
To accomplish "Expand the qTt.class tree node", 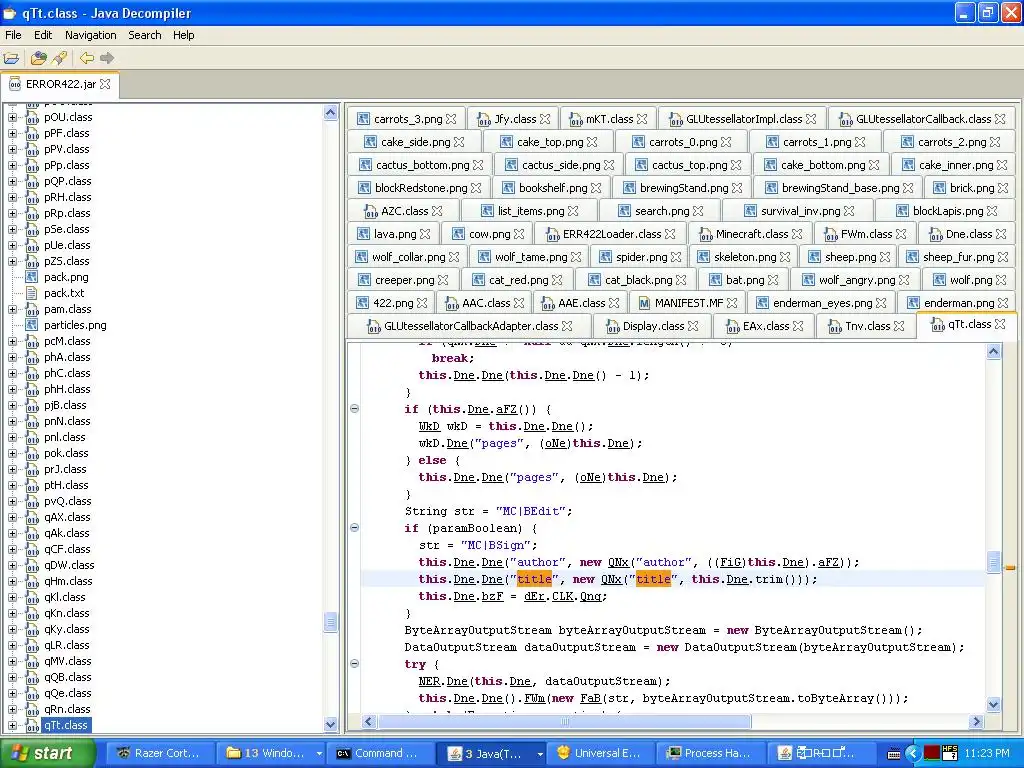I will pyautogui.click(x=12, y=726).
